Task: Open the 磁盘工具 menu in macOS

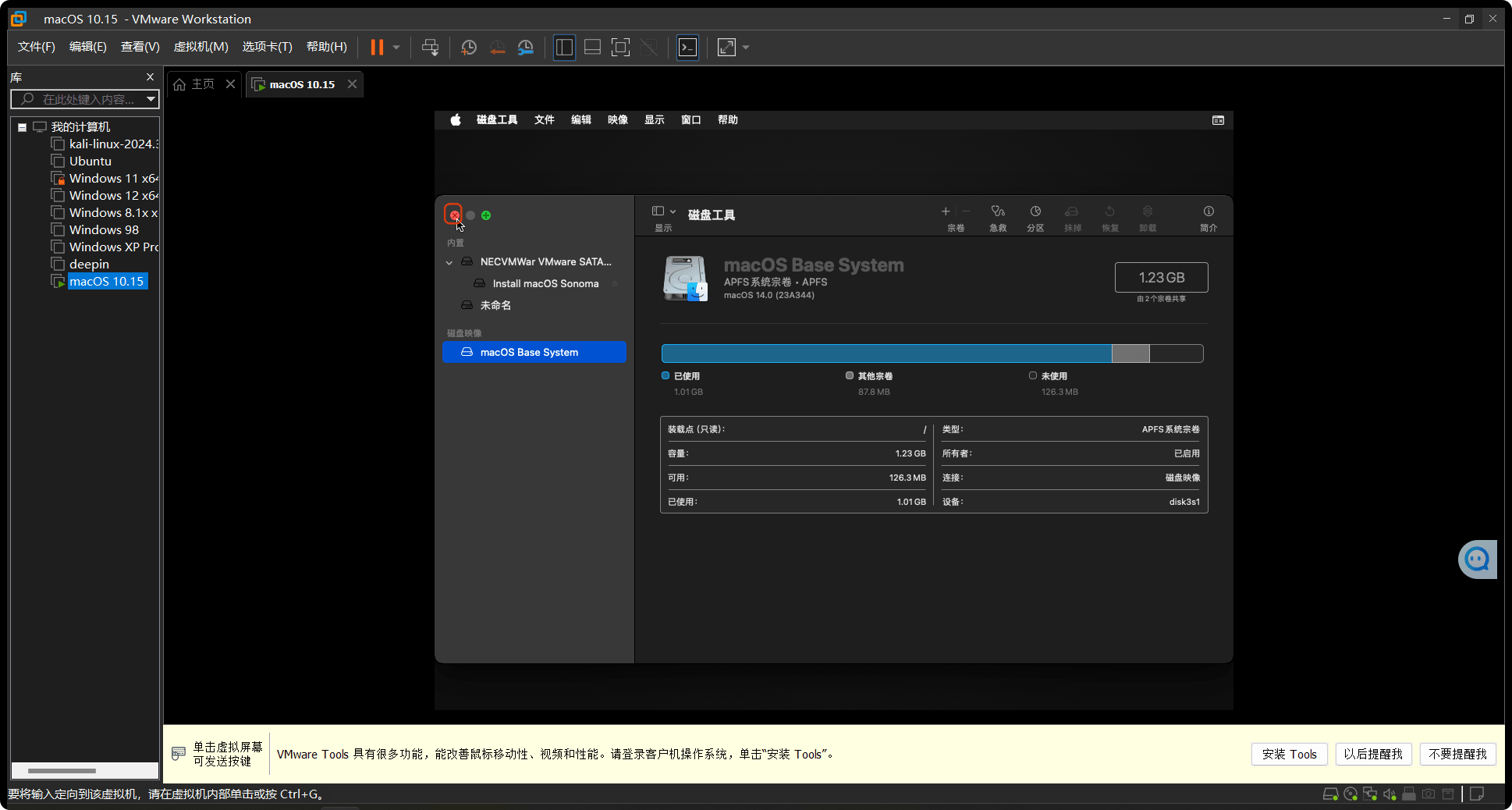Action: (x=496, y=119)
